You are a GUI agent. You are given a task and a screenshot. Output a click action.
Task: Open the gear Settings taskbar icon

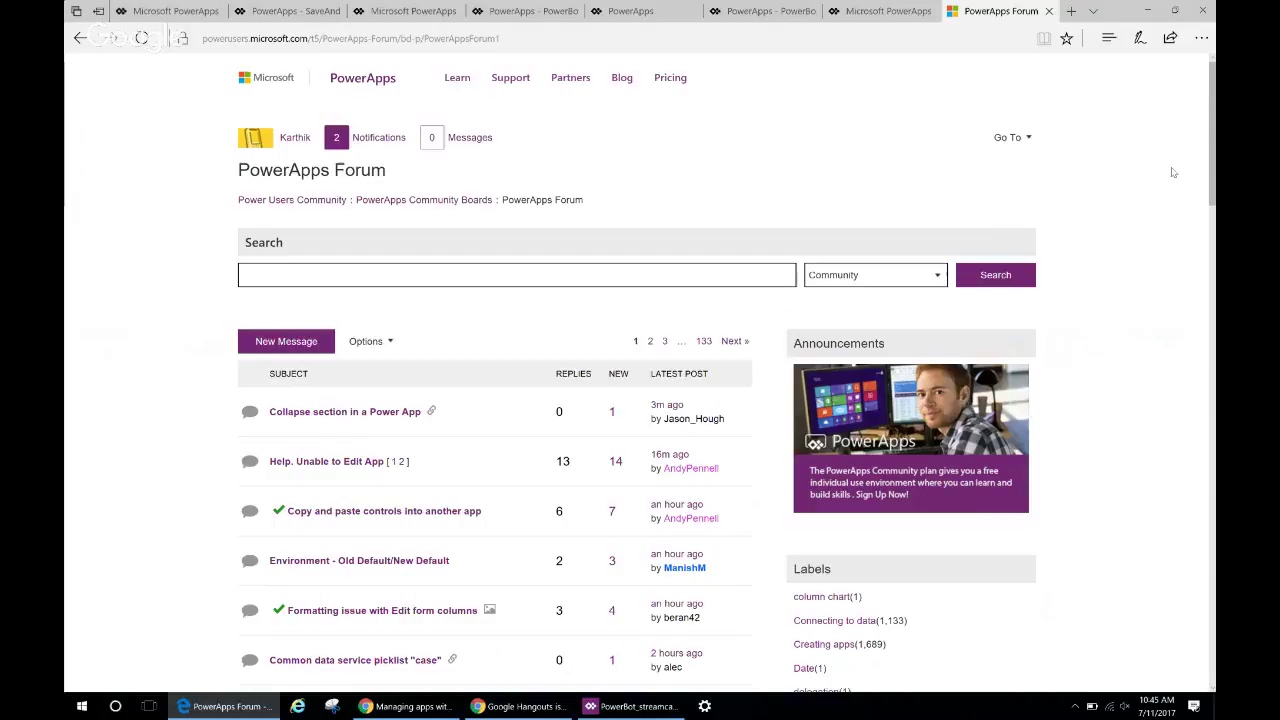click(x=705, y=706)
